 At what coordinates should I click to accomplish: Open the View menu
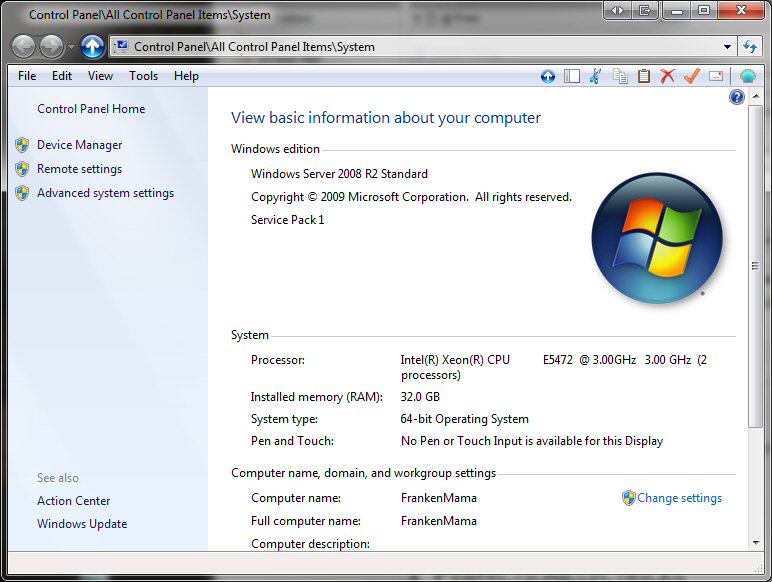(100, 76)
